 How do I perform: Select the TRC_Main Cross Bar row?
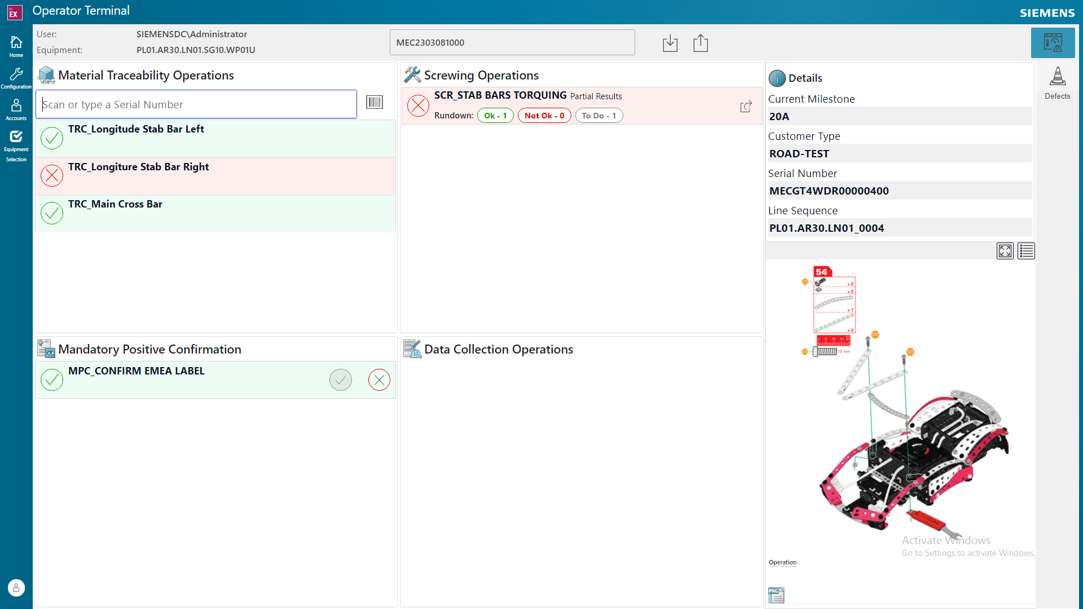(215, 213)
